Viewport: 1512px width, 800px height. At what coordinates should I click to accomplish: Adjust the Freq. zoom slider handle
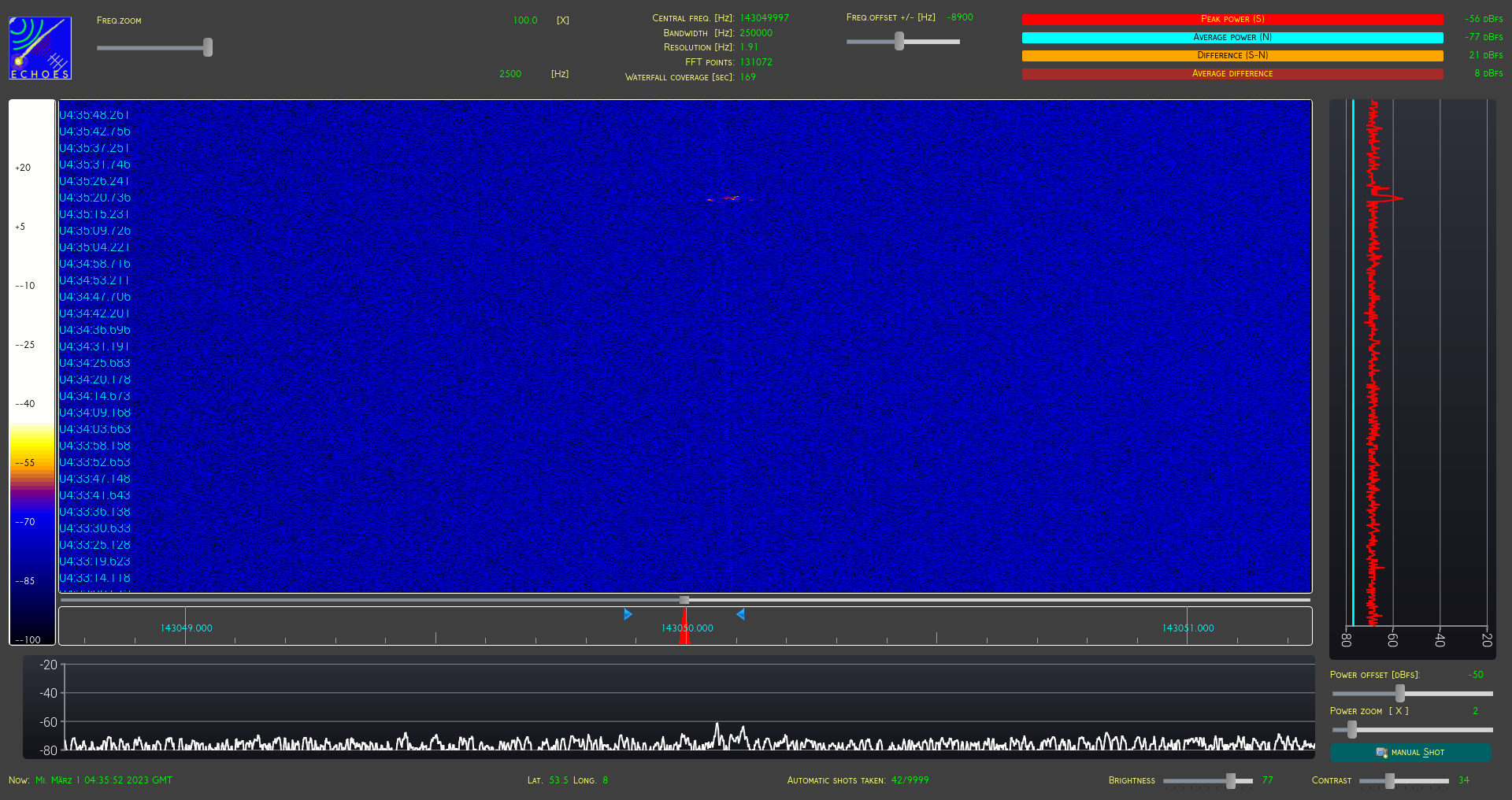(x=208, y=47)
